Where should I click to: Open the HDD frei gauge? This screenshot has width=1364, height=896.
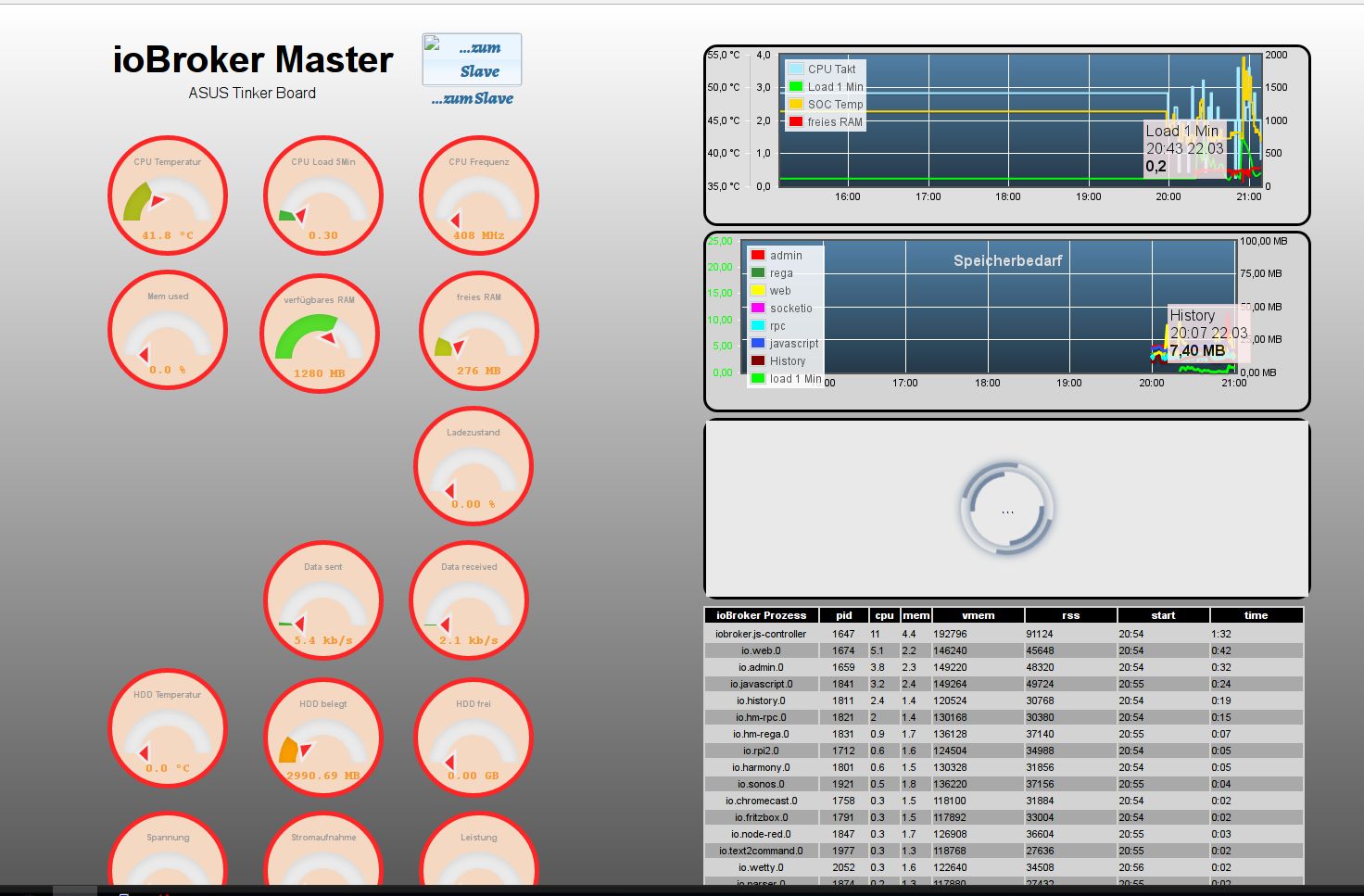tap(474, 737)
